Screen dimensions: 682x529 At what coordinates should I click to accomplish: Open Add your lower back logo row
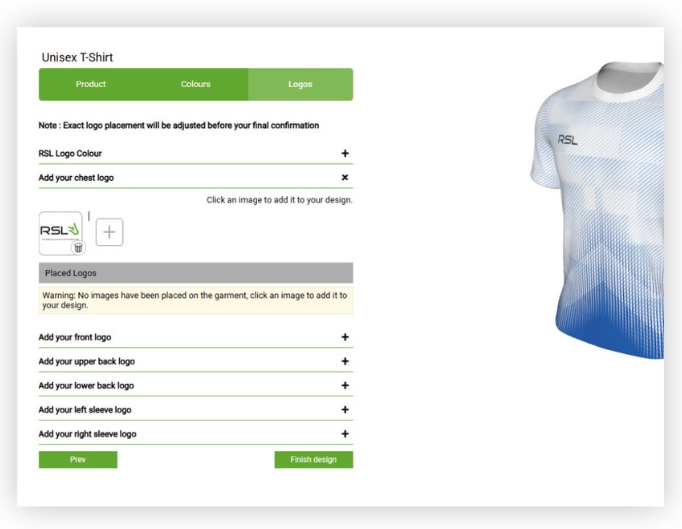point(196,385)
